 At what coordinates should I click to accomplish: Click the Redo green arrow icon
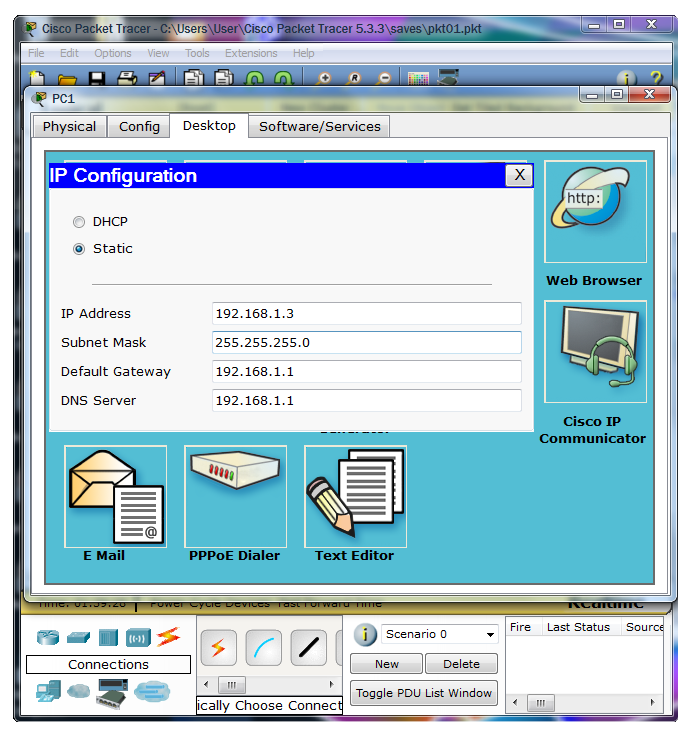point(284,78)
